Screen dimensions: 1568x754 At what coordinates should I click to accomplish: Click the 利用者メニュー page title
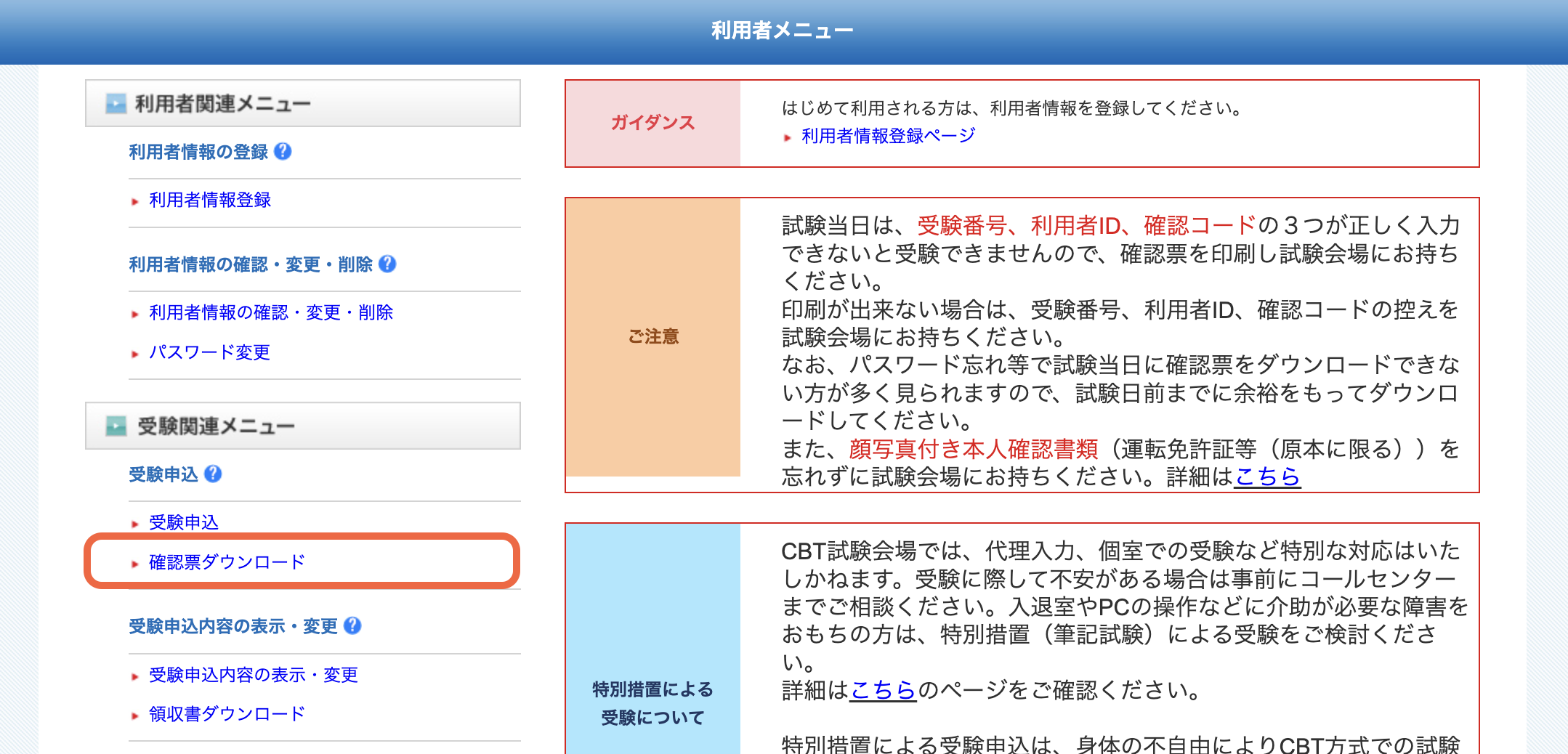pyautogui.click(x=783, y=30)
